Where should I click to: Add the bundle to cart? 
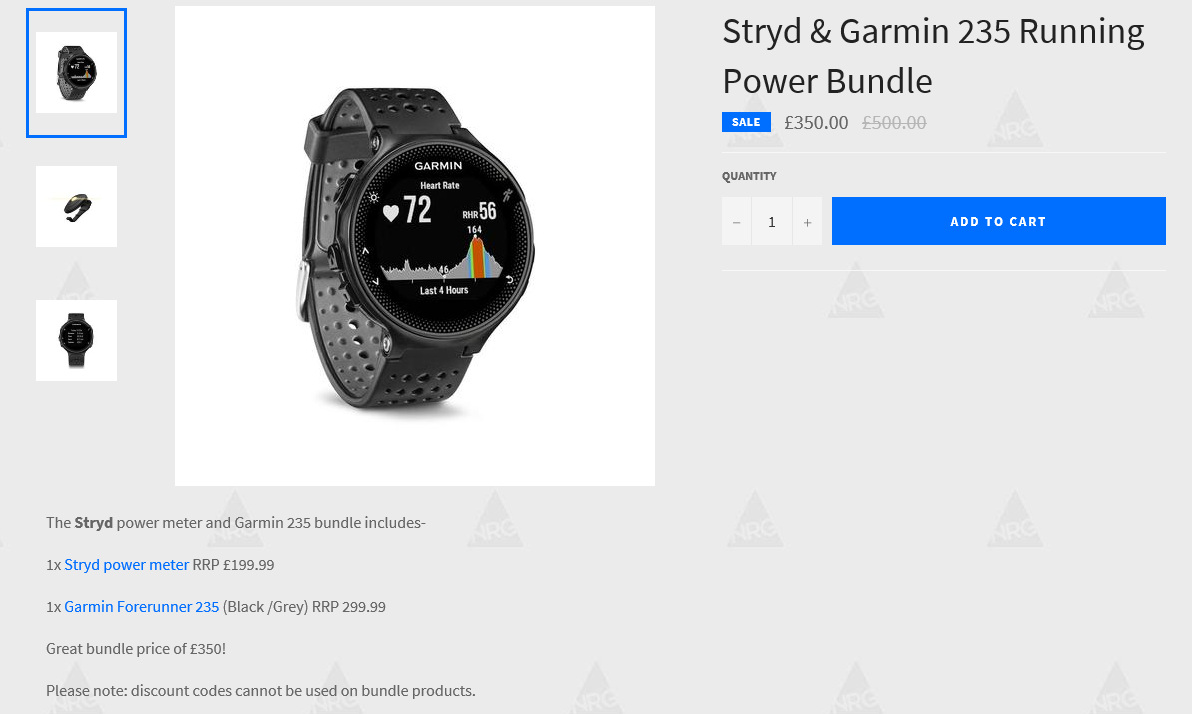tap(998, 221)
